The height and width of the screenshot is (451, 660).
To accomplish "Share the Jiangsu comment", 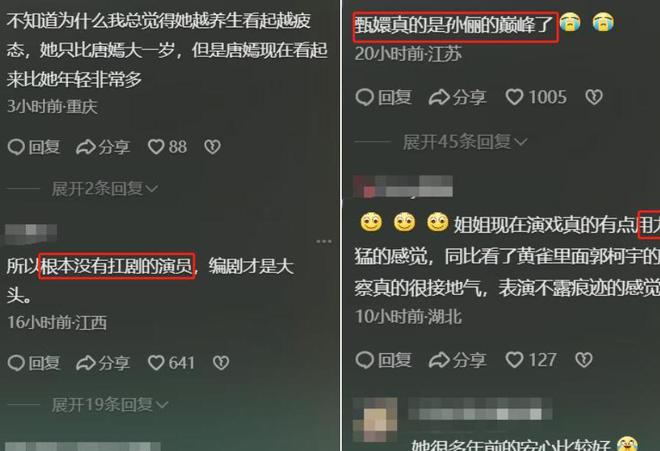I will point(458,97).
